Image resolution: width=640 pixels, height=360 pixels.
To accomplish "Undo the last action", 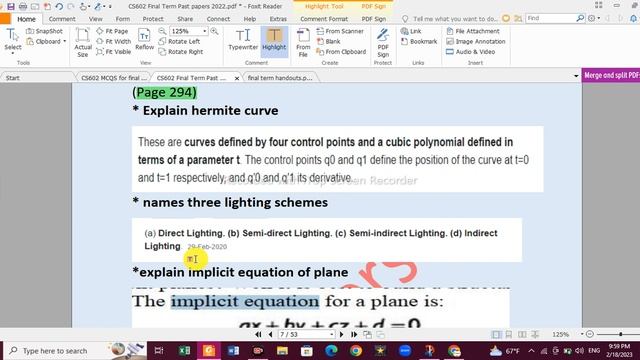I will pos(59,7).
